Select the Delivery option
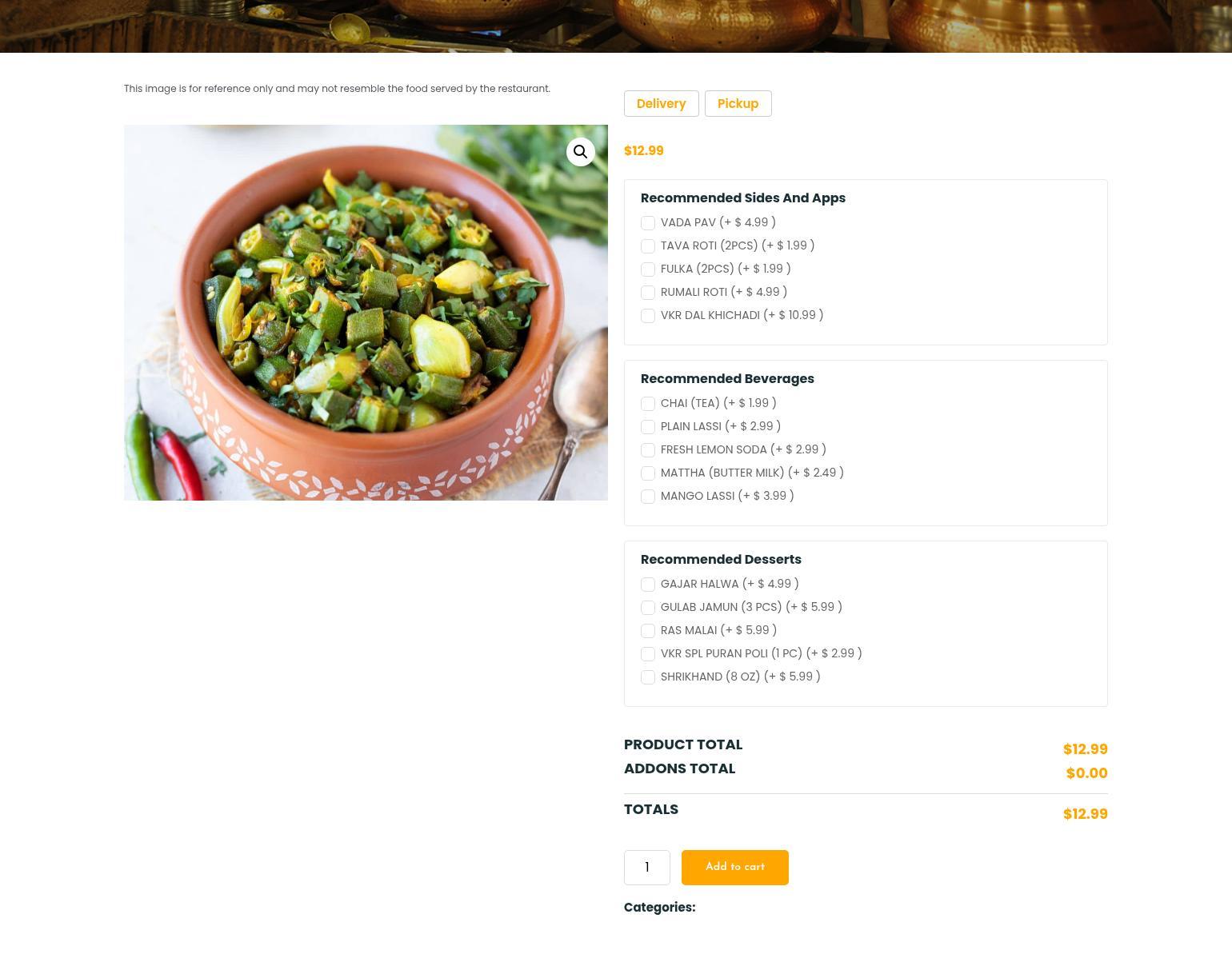Viewport: 1232px width, 954px height. coord(661,104)
